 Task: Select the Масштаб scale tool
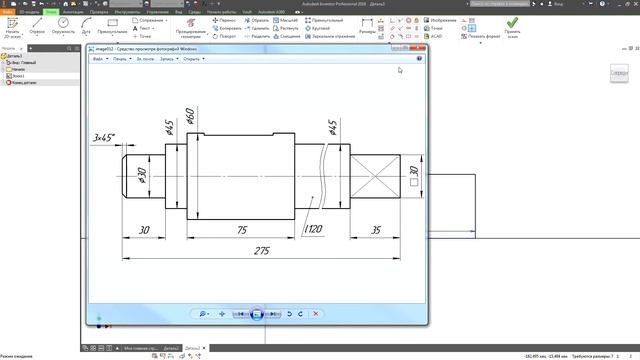pyautogui.click(x=285, y=20)
